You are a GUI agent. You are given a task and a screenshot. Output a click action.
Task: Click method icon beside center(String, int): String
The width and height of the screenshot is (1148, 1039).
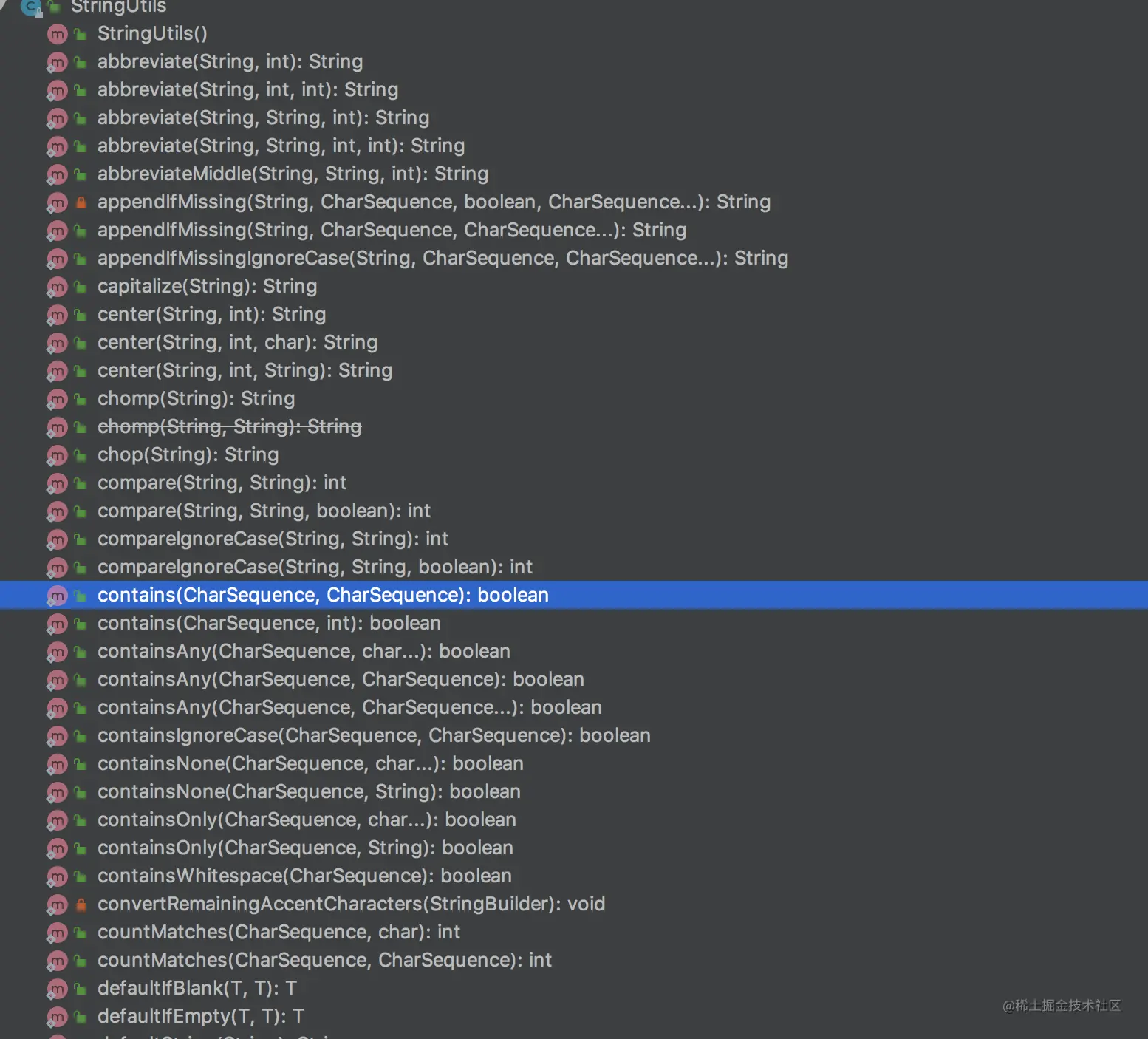pos(58,315)
